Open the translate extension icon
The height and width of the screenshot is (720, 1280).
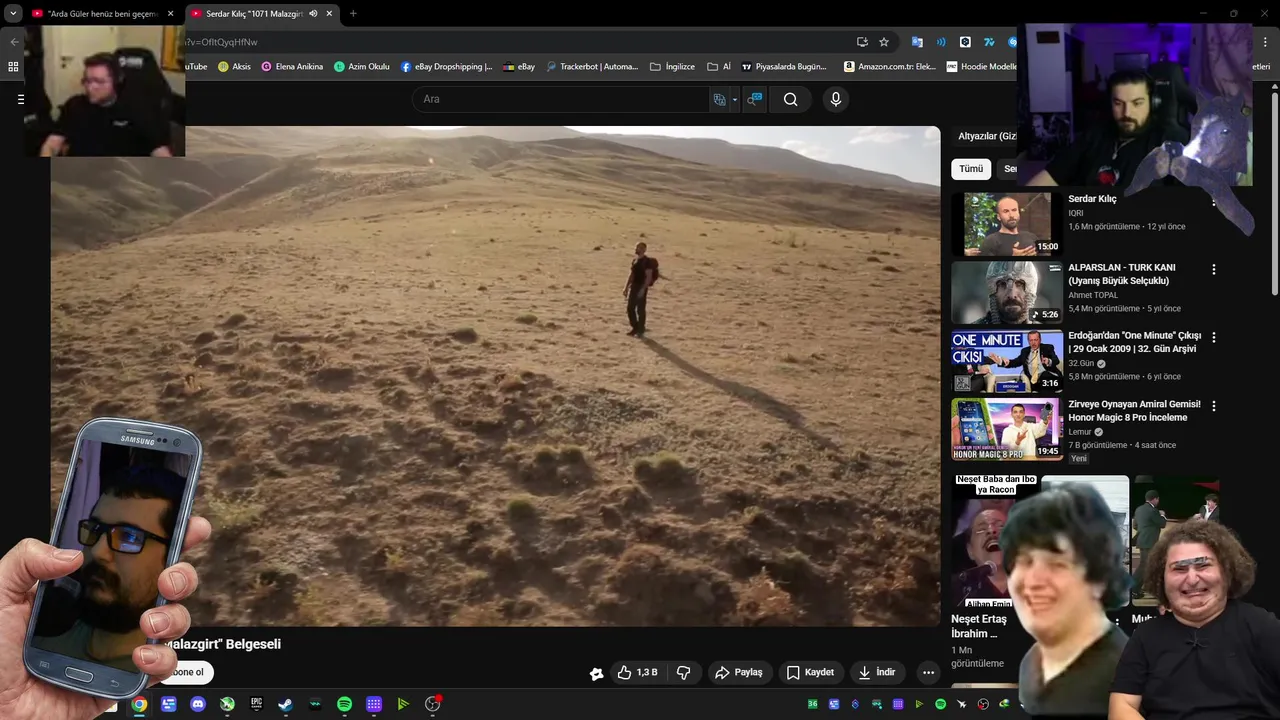(x=917, y=42)
